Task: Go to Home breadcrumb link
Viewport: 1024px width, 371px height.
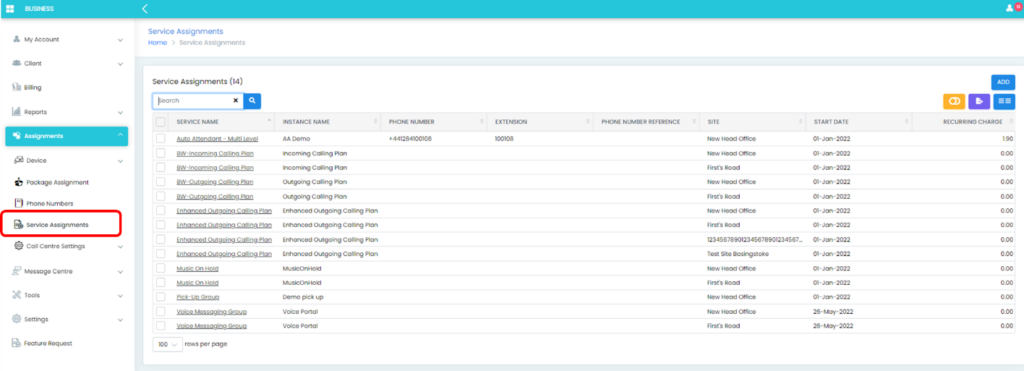Action: pos(157,42)
